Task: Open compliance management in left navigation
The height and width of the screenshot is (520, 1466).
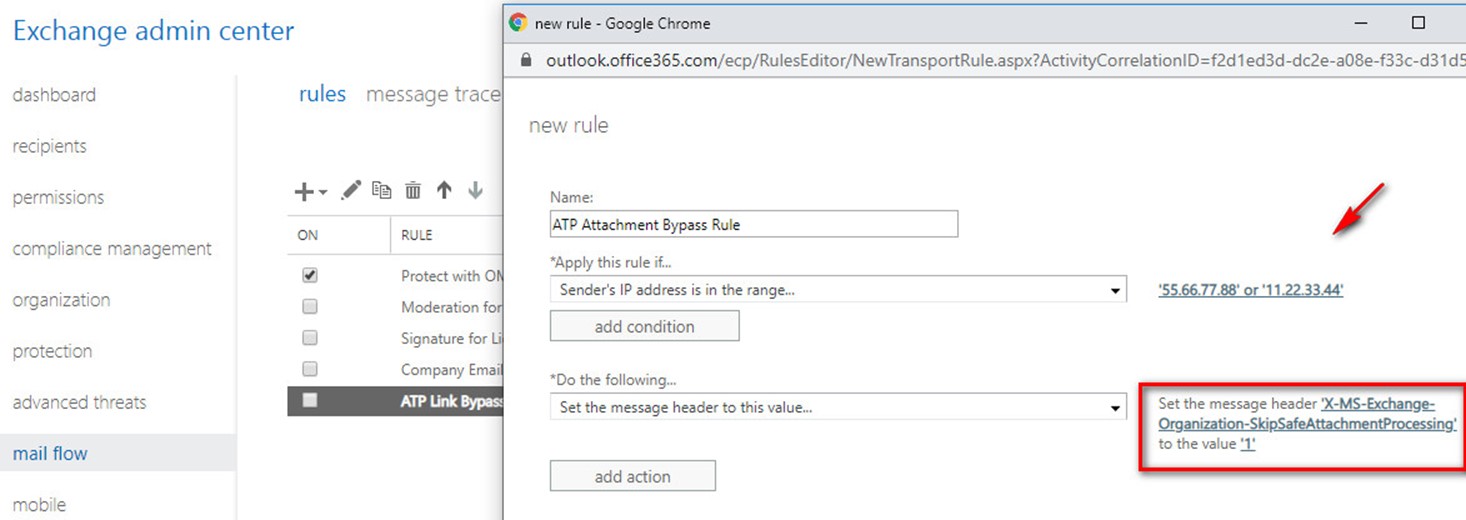Action: coord(112,248)
